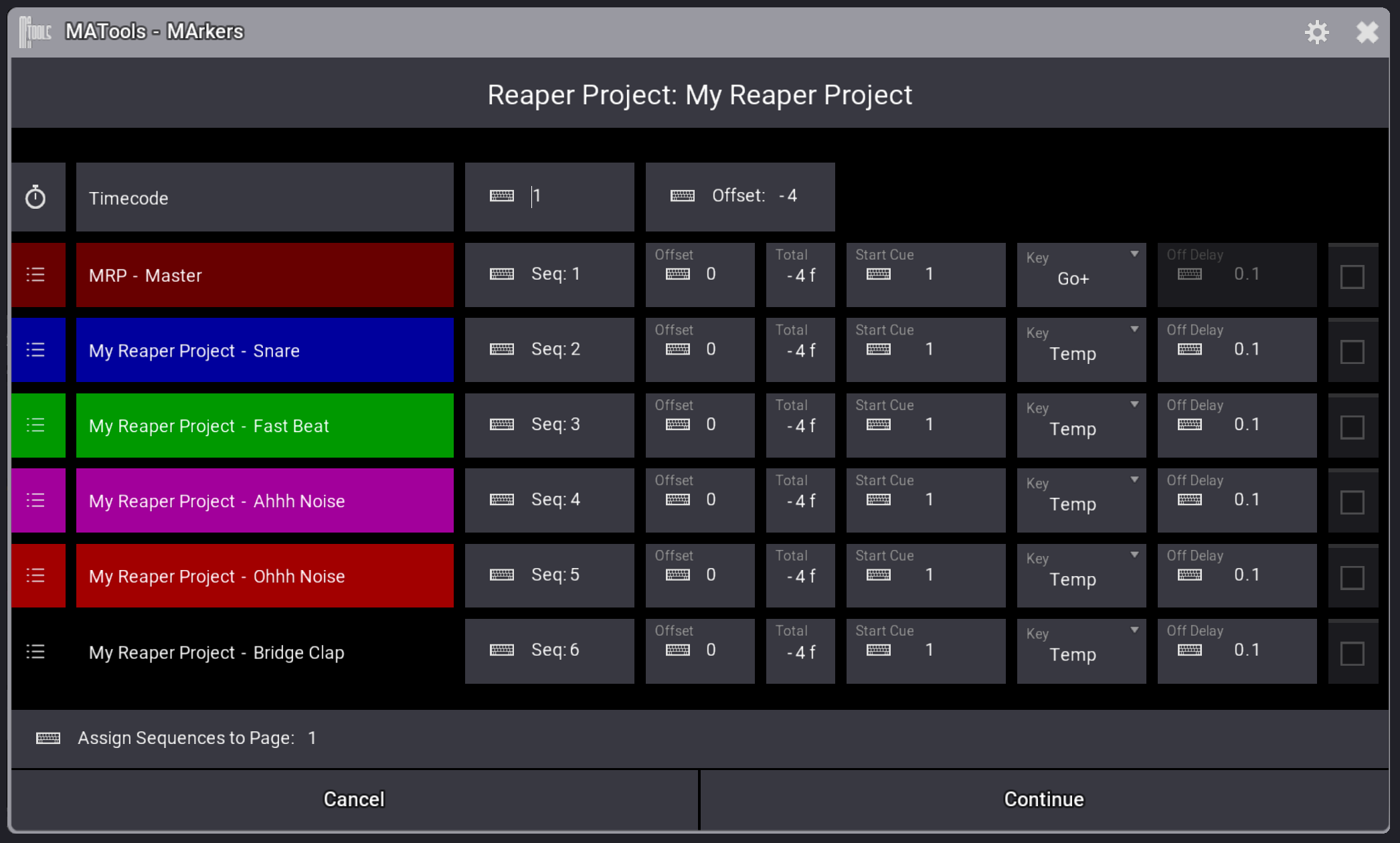Open the Key dropdown showing Go+
This screenshot has height=843, width=1400.
coord(1081,275)
